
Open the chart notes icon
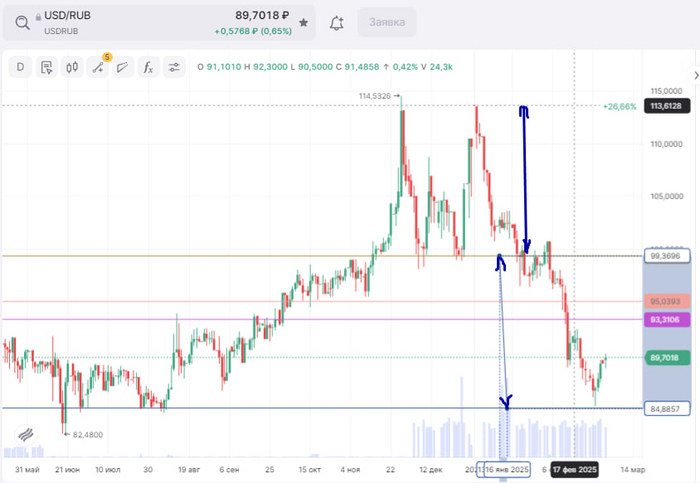point(46,67)
